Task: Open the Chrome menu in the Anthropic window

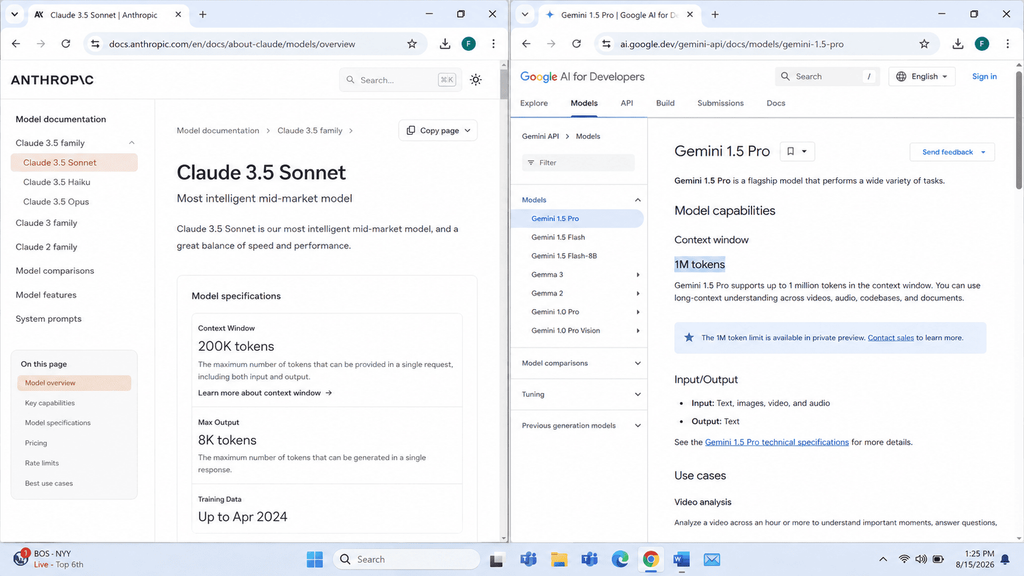Action: coord(493,44)
